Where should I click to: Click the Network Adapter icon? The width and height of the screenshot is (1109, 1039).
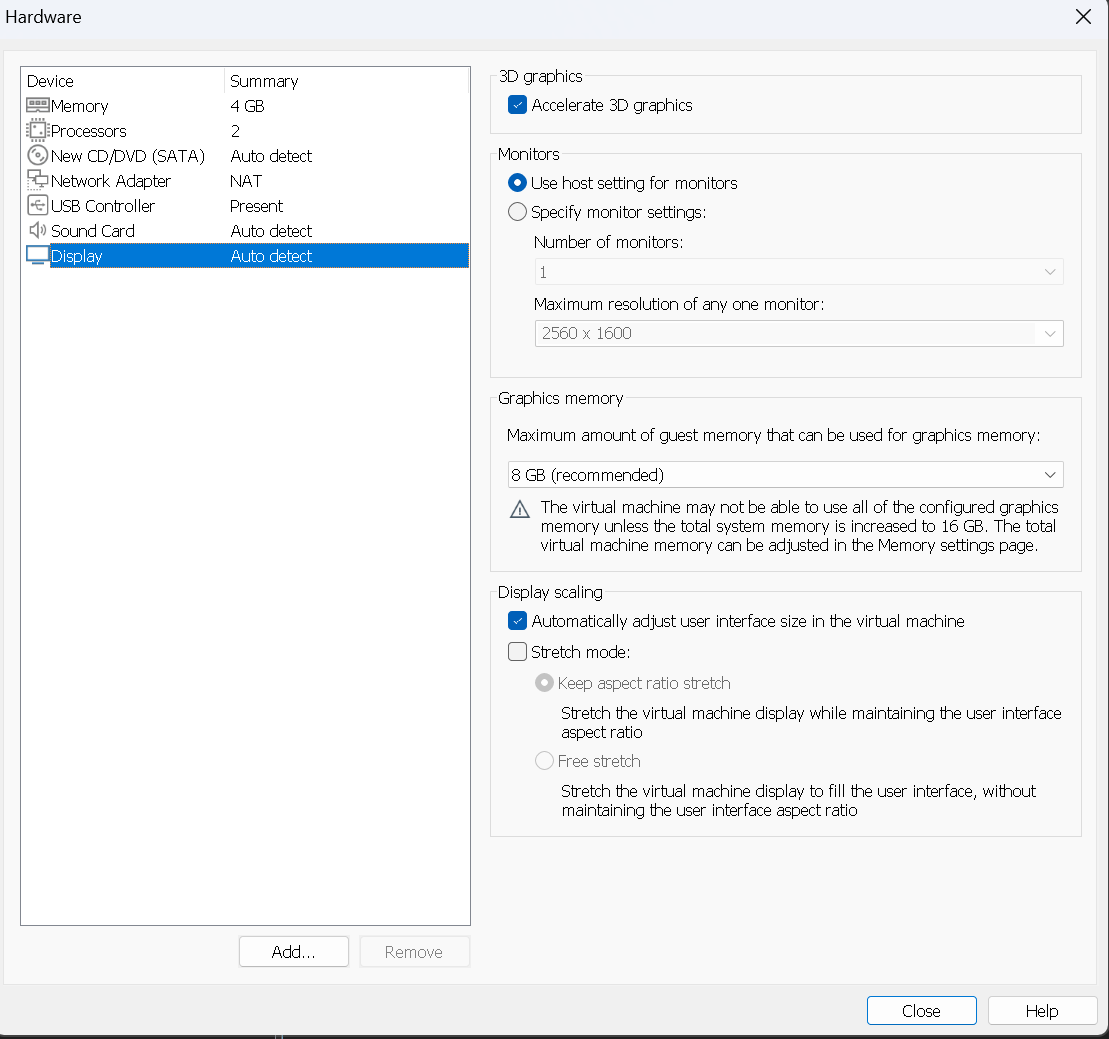tap(37, 181)
